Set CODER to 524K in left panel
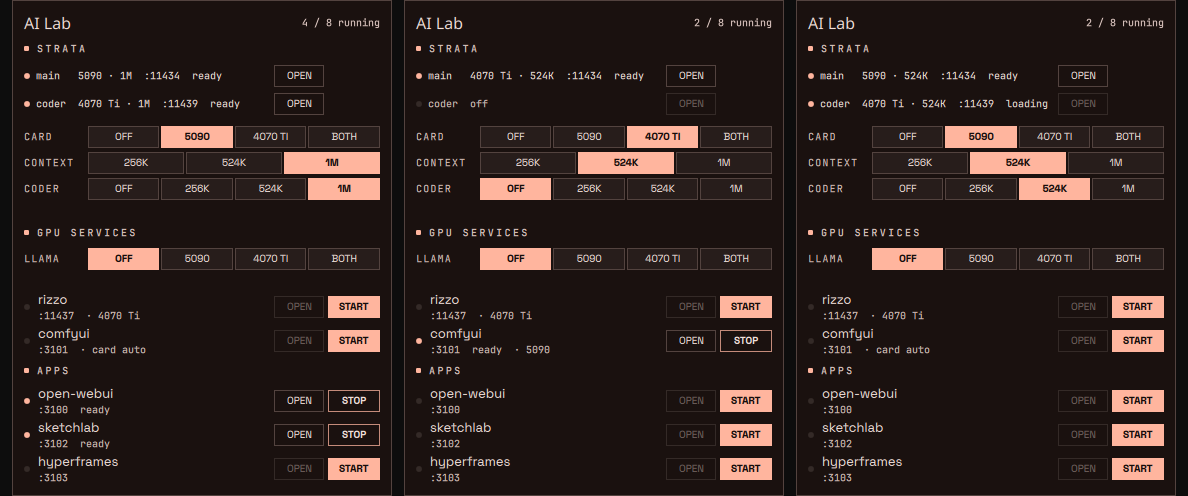The height and width of the screenshot is (496, 1188). [x=270, y=189]
